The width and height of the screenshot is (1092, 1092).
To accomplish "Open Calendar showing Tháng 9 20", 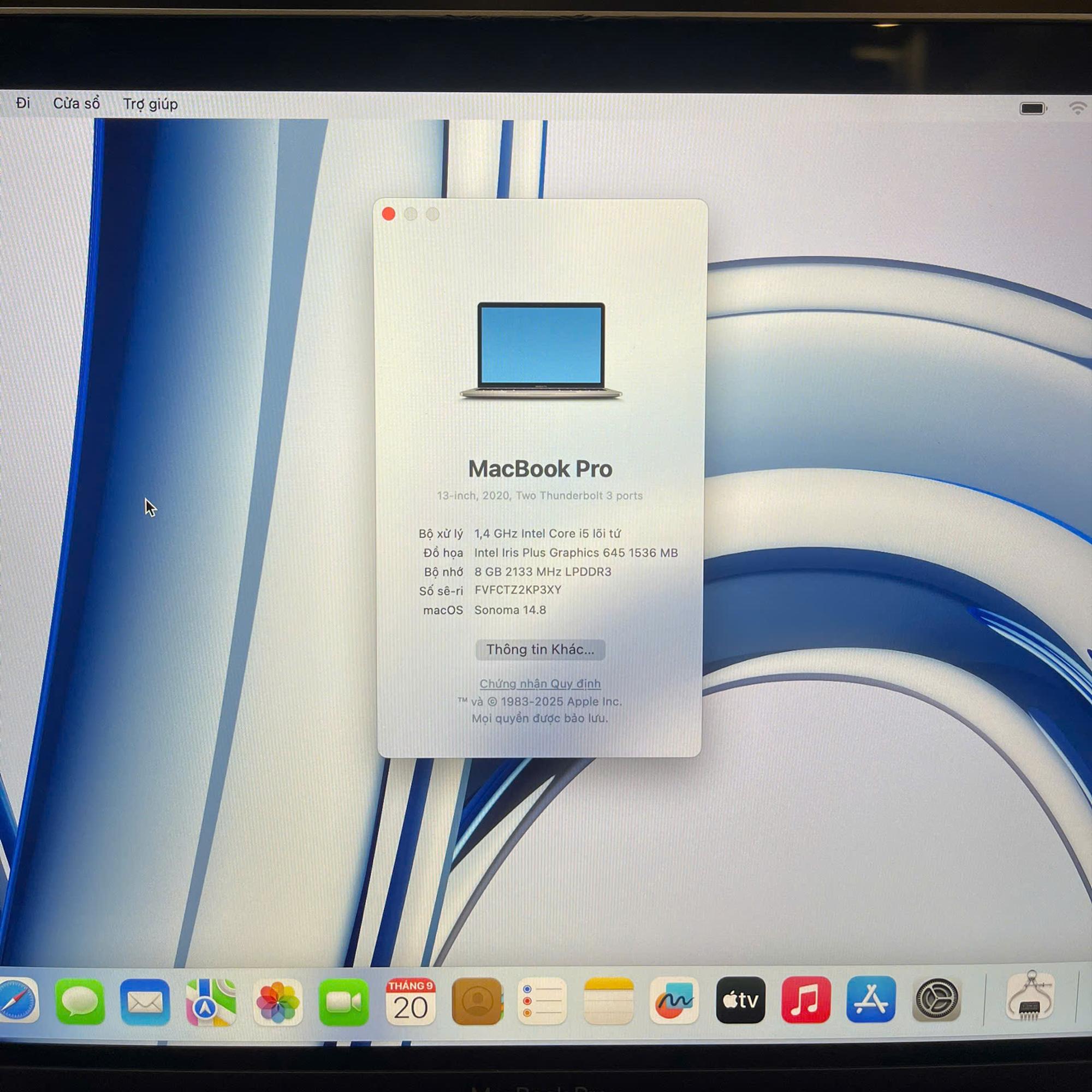I will (411, 1001).
